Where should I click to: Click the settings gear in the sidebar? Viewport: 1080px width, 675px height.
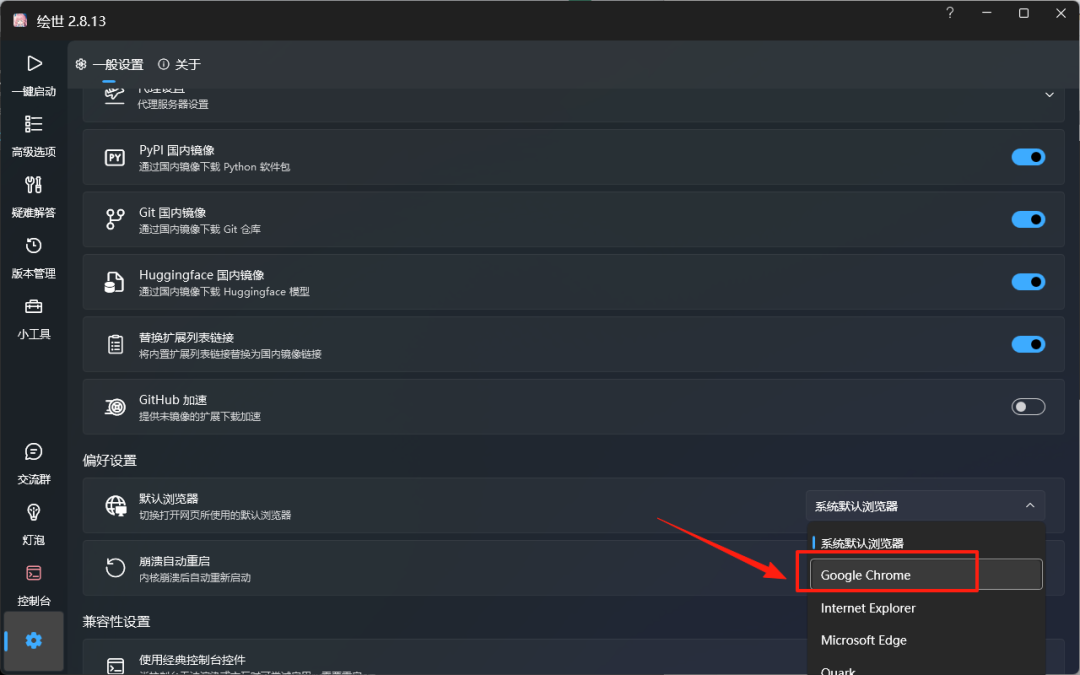tap(34, 640)
